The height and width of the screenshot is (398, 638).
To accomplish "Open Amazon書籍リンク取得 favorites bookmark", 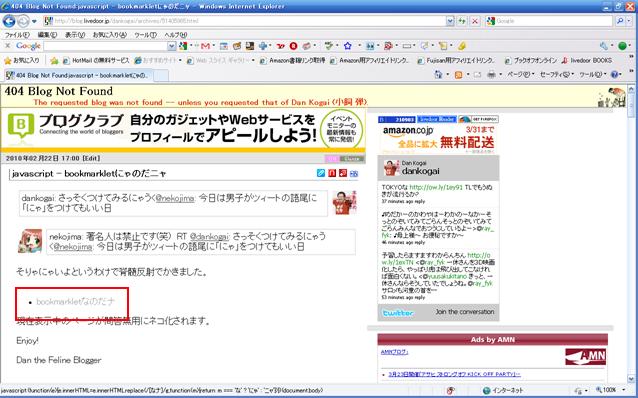I will tap(293, 61).
